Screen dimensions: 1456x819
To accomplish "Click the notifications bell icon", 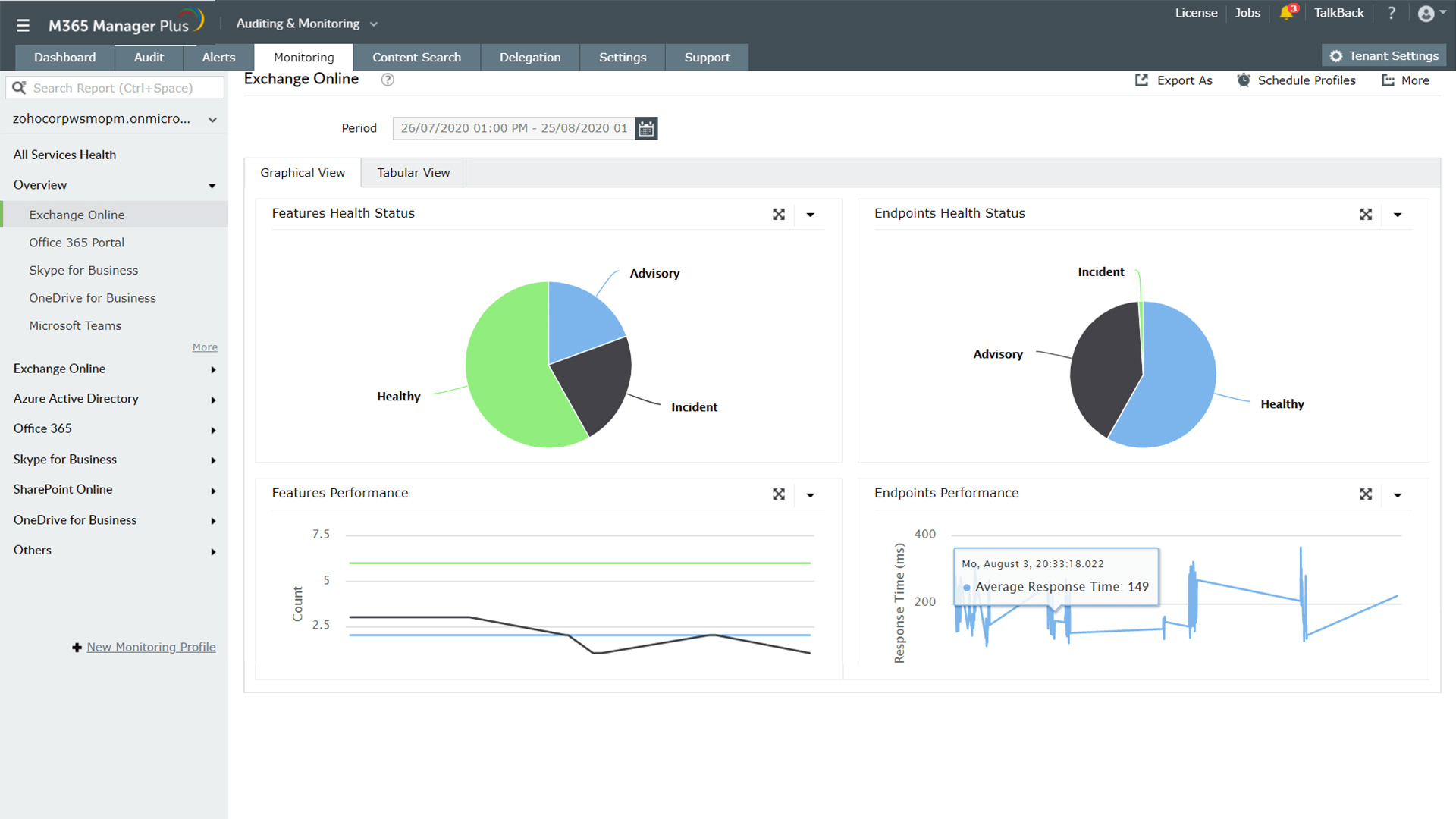I will pos(1286,13).
